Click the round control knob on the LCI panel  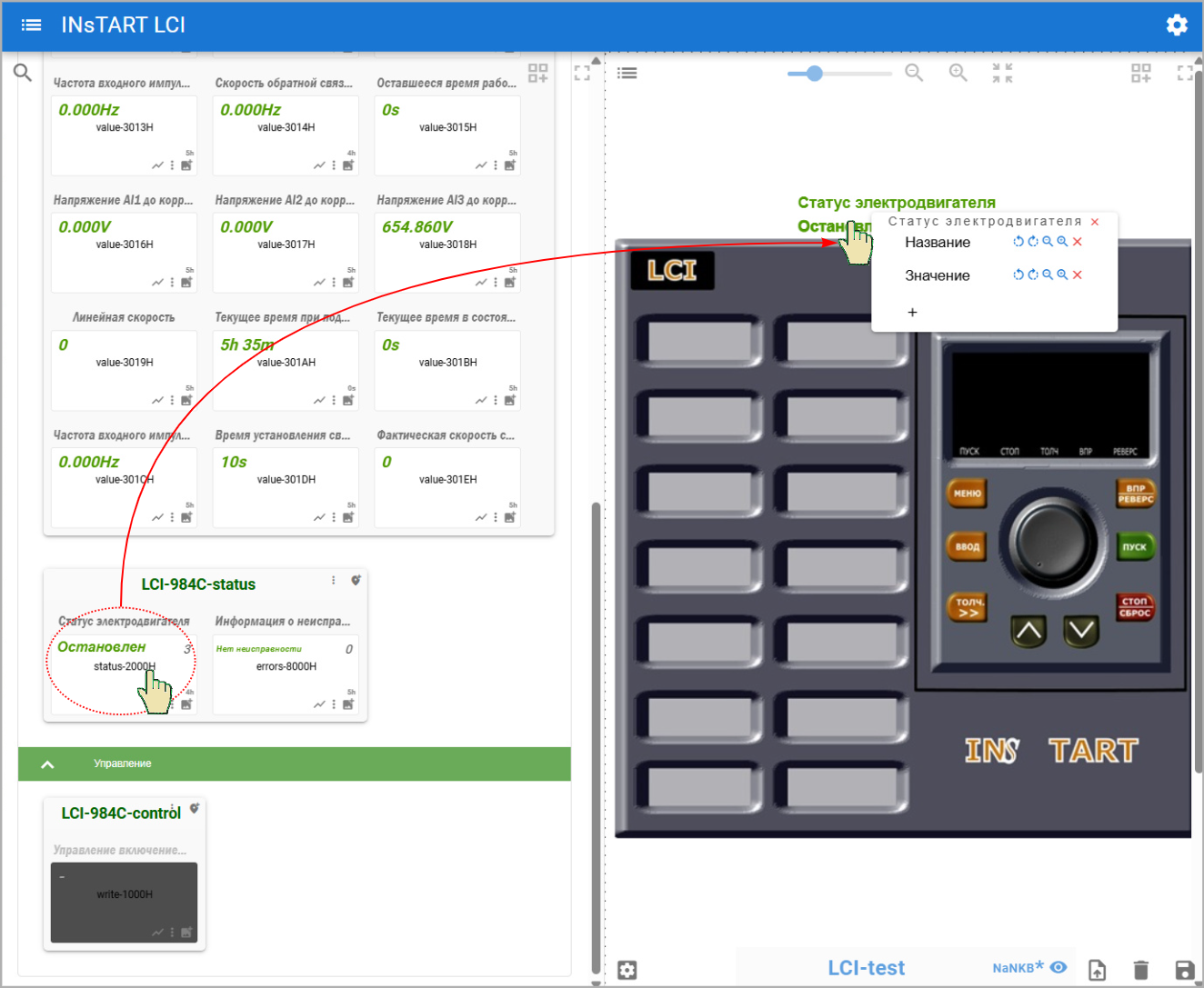(x=1054, y=541)
